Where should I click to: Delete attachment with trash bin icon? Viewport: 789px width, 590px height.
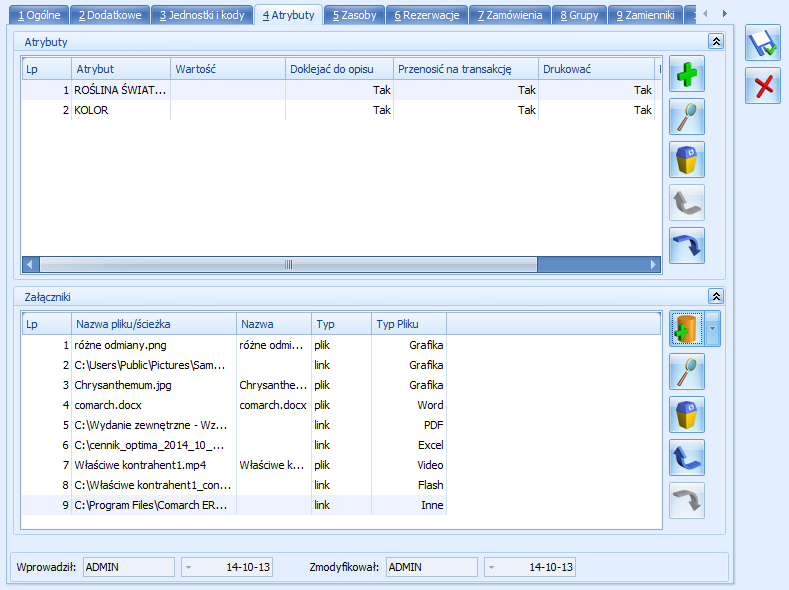(x=687, y=415)
